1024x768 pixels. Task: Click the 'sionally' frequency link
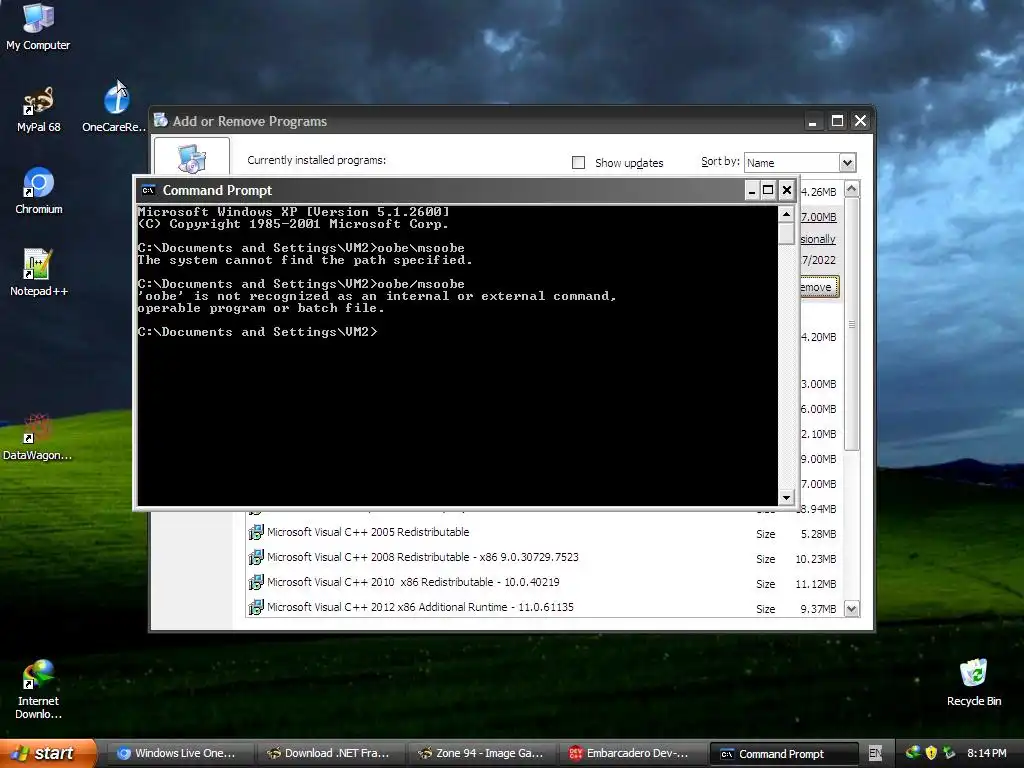click(x=818, y=239)
